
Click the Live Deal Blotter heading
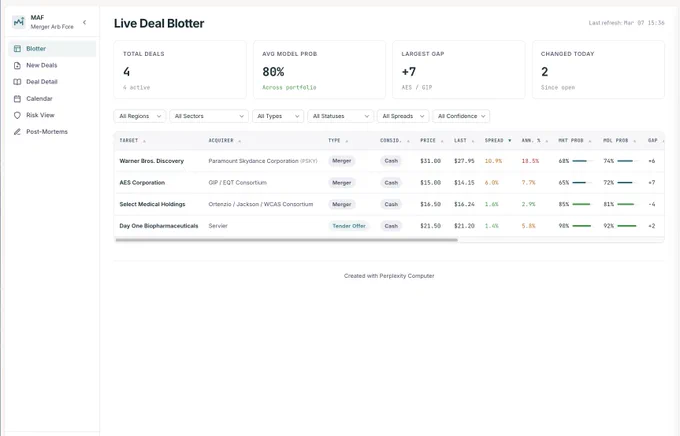coord(159,23)
